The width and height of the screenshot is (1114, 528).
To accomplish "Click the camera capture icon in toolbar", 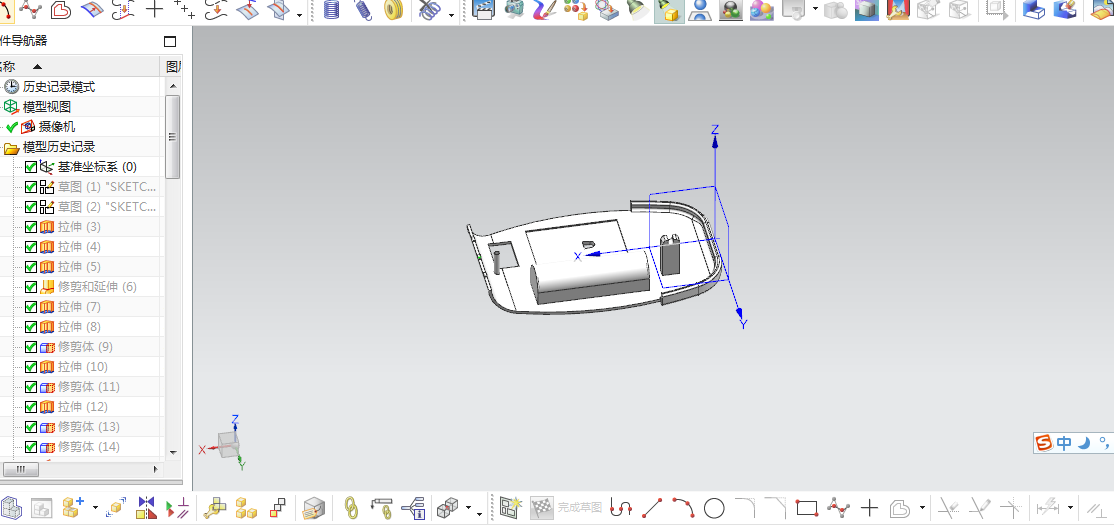I will pos(514,9).
